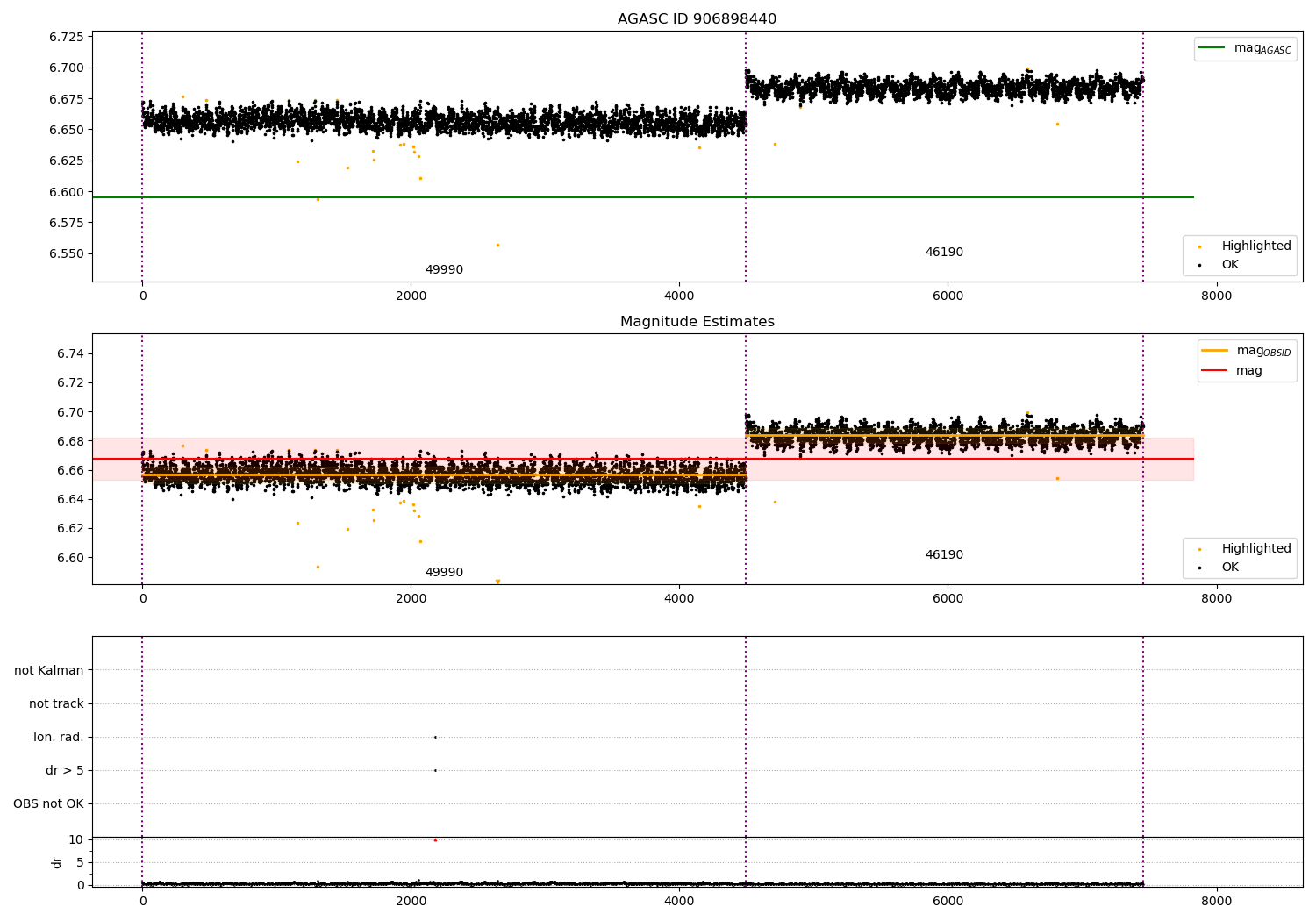Click the "Magnitude Estimates" plot title
Screen dimensions: 1316x921
click(697, 322)
